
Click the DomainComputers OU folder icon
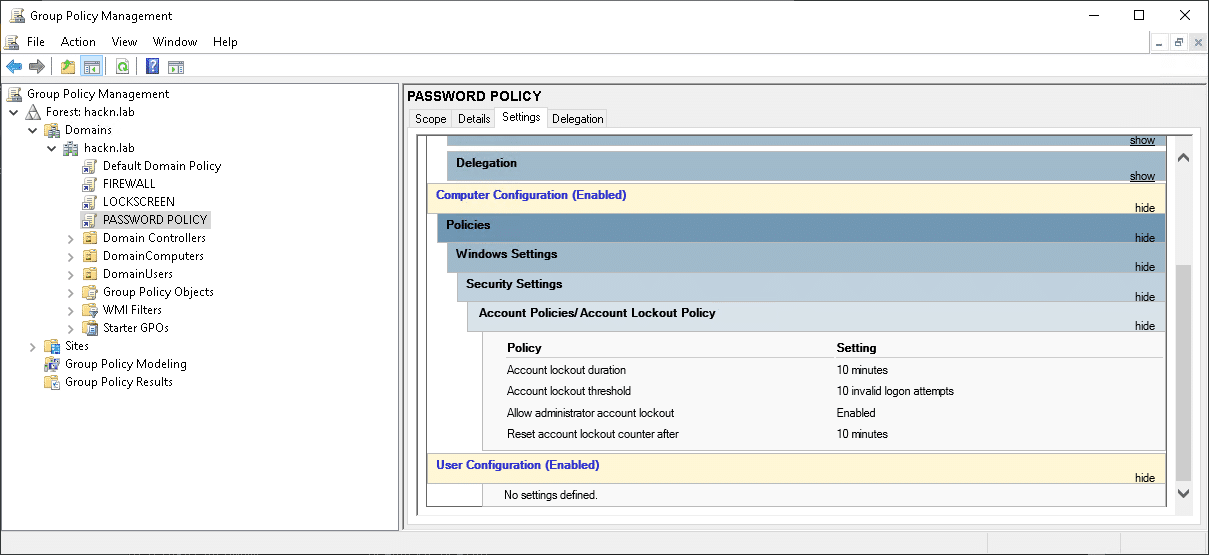(90, 256)
